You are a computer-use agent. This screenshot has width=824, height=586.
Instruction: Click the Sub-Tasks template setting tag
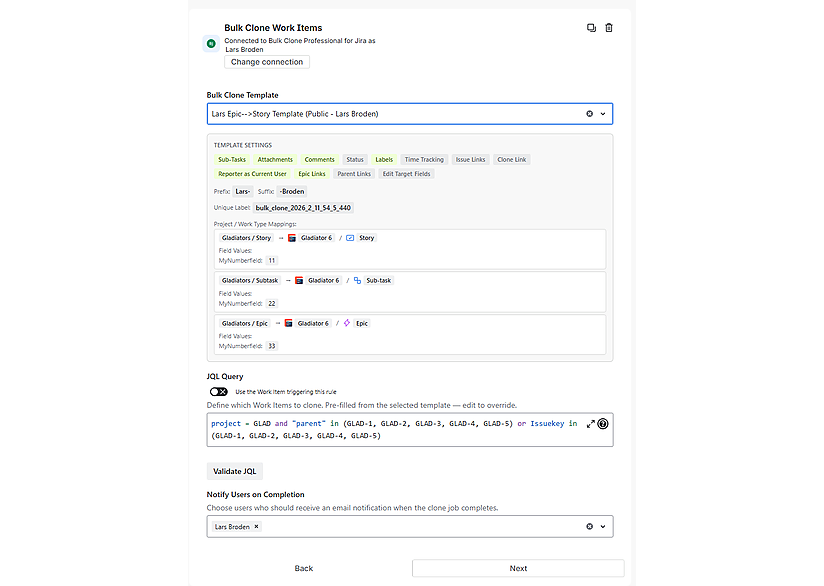click(231, 159)
